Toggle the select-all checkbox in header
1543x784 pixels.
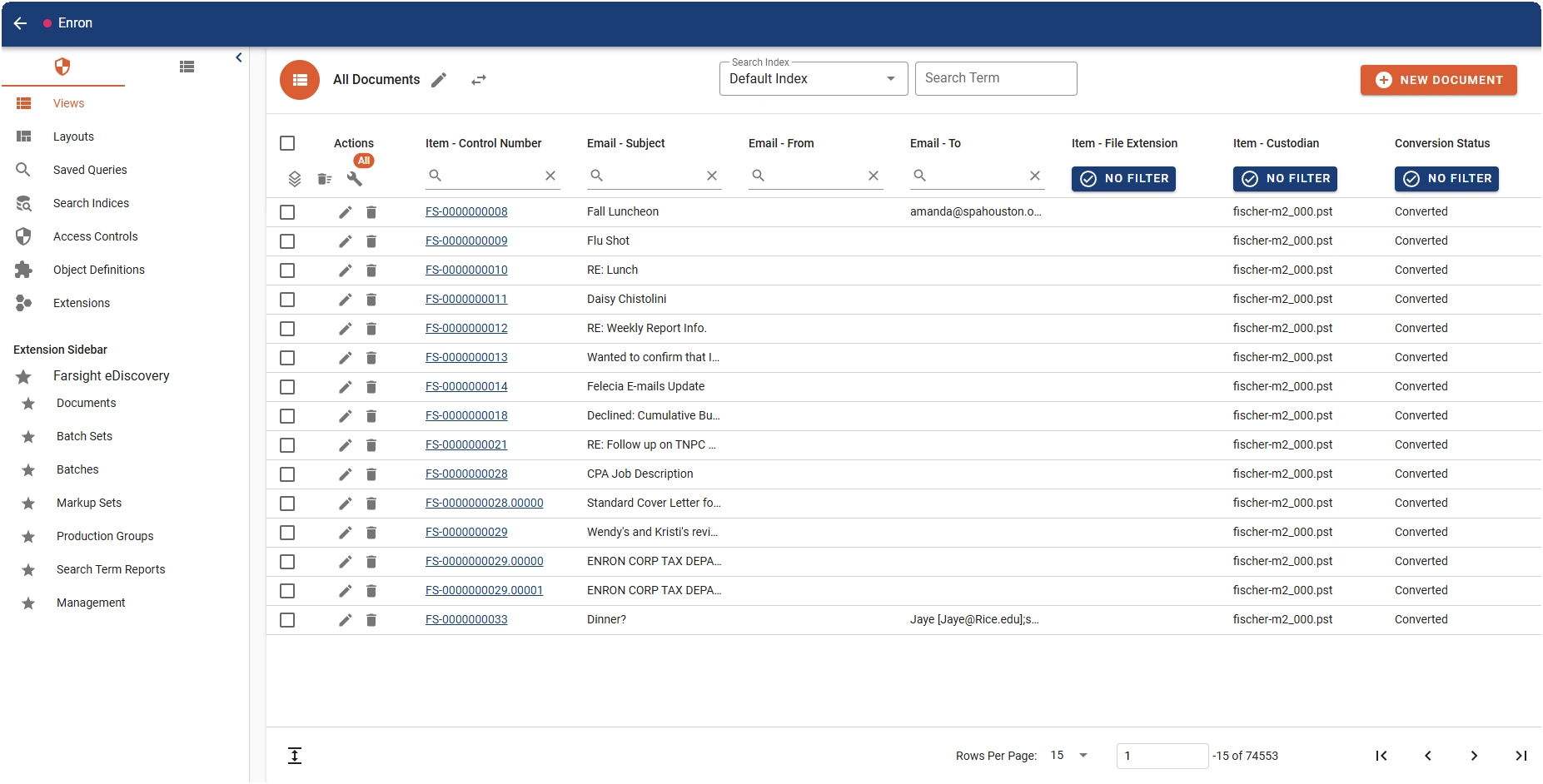coord(287,143)
